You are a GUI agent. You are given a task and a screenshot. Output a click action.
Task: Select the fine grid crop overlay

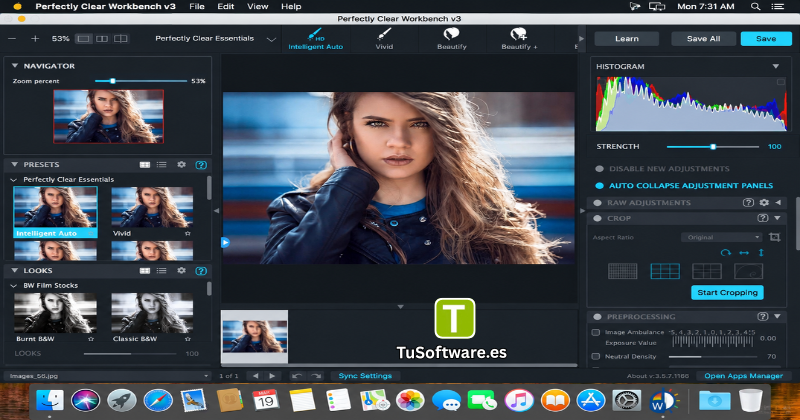(622, 271)
